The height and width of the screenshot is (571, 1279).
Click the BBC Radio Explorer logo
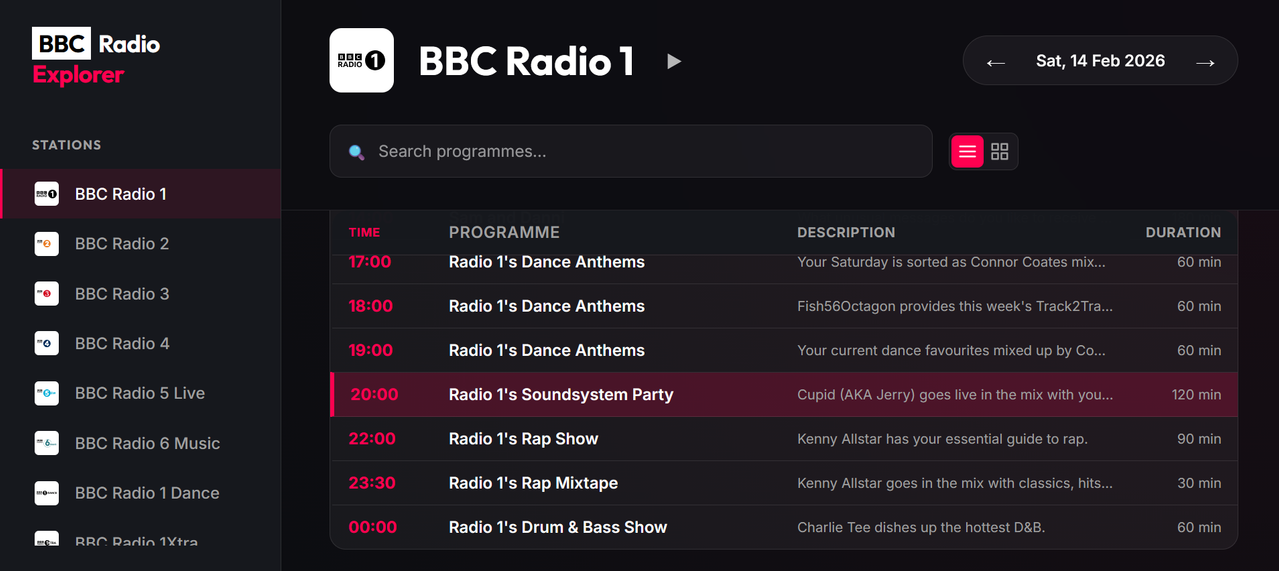[x=96, y=59]
